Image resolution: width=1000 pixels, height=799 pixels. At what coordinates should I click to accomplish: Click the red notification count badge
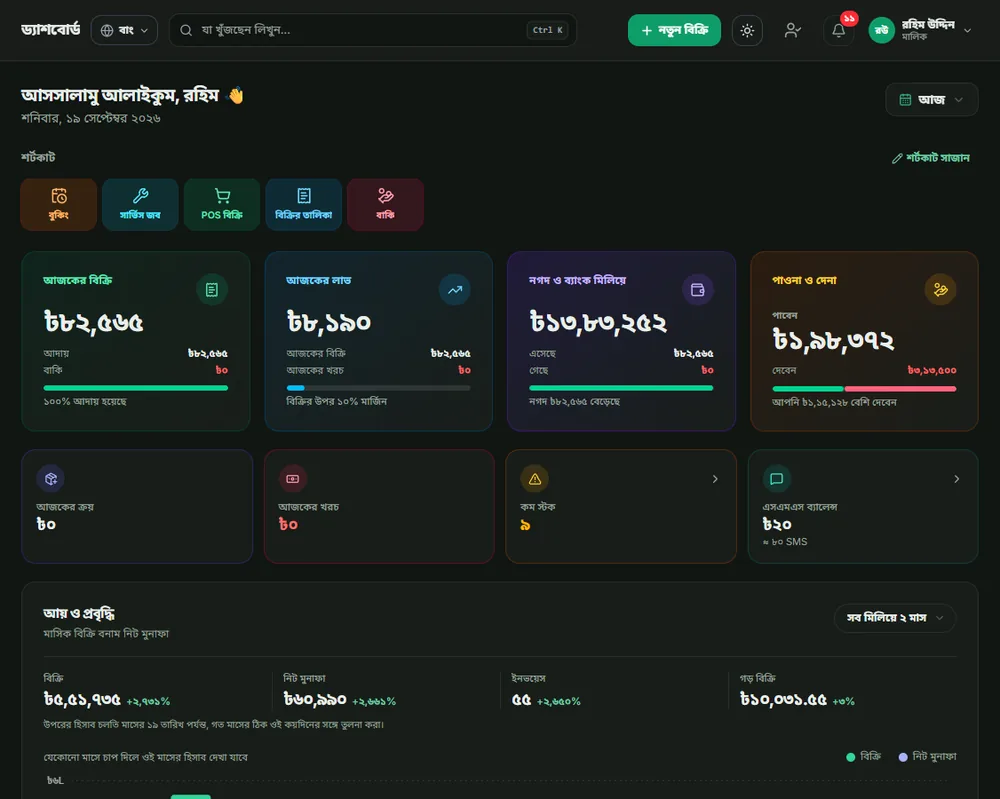849,18
